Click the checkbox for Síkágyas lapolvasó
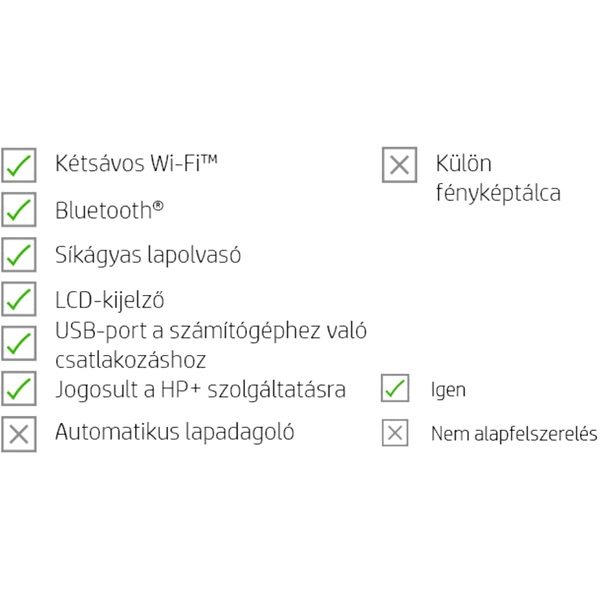This screenshot has height=600, width=600. (x=19, y=254)
